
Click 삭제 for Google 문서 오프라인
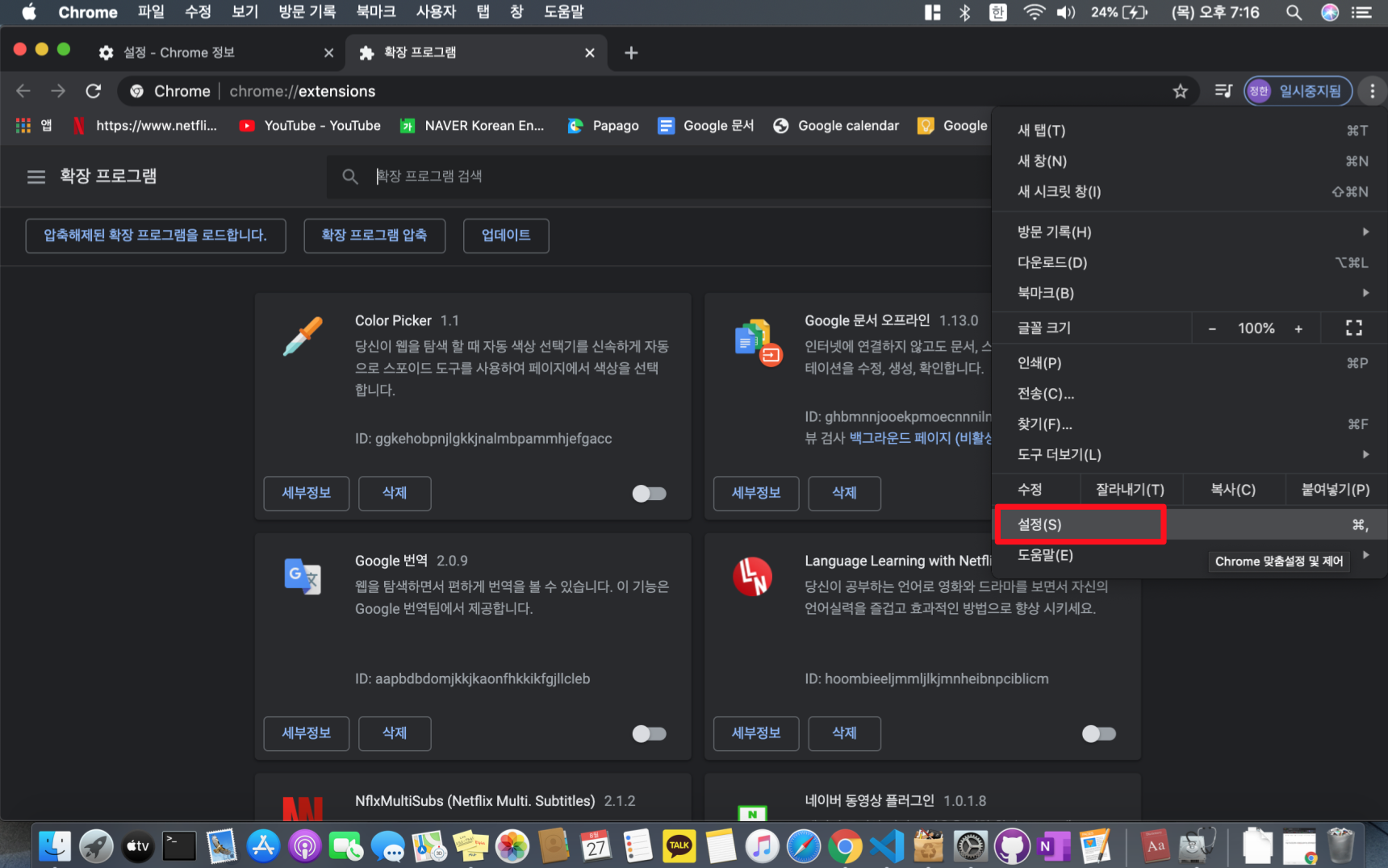click(844, 494)
